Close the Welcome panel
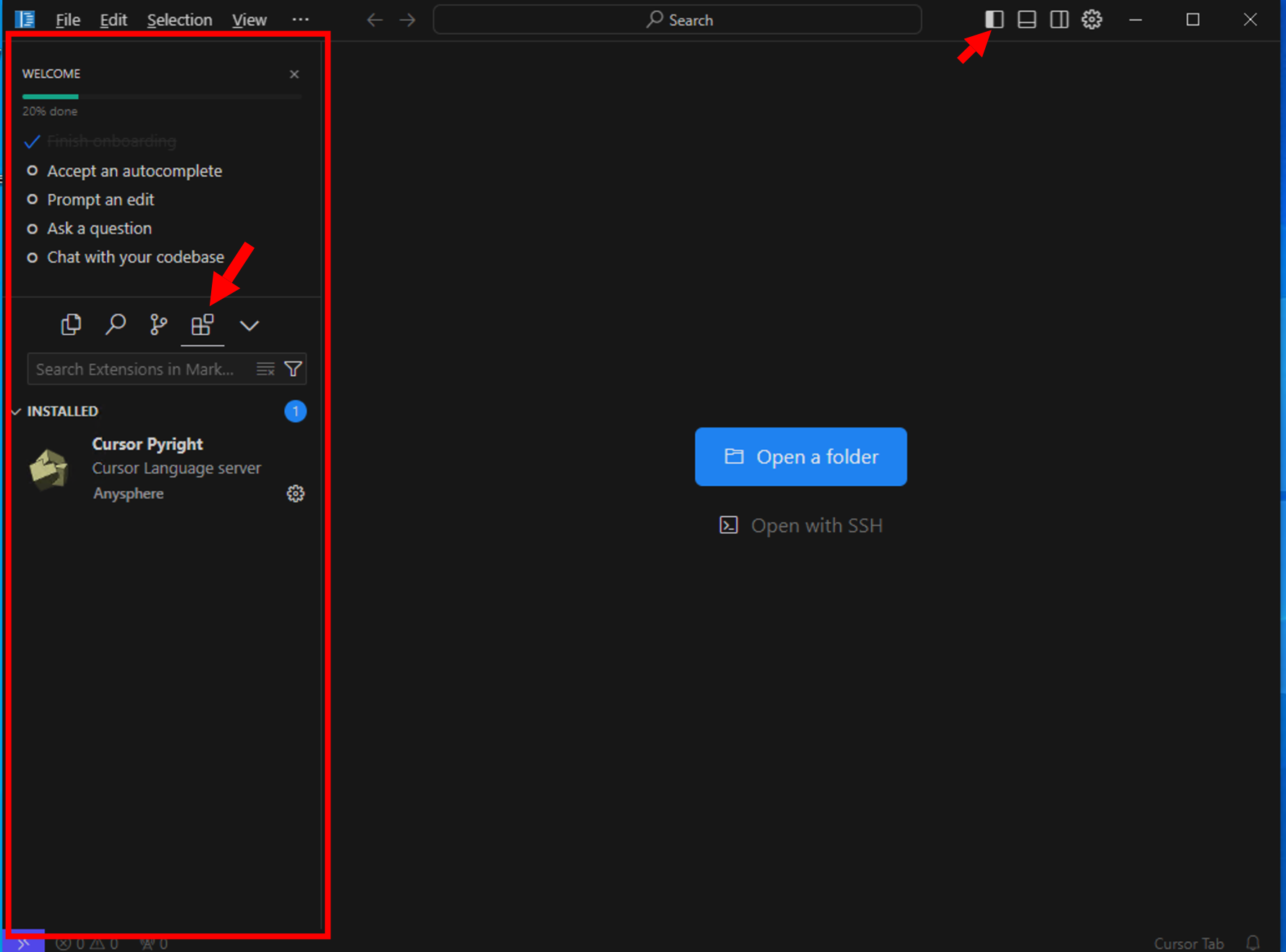The height and width of the screenshot is (952, 1286). pos(294,74)
